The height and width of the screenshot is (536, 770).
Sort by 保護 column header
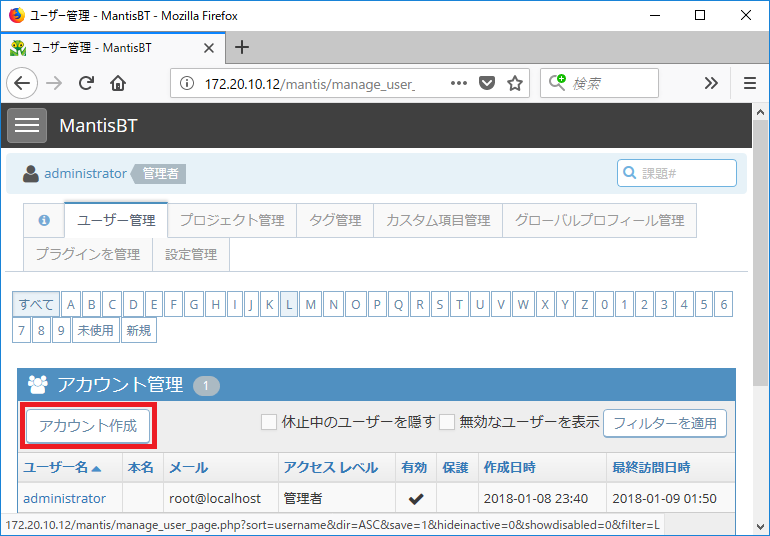(455, 467)
